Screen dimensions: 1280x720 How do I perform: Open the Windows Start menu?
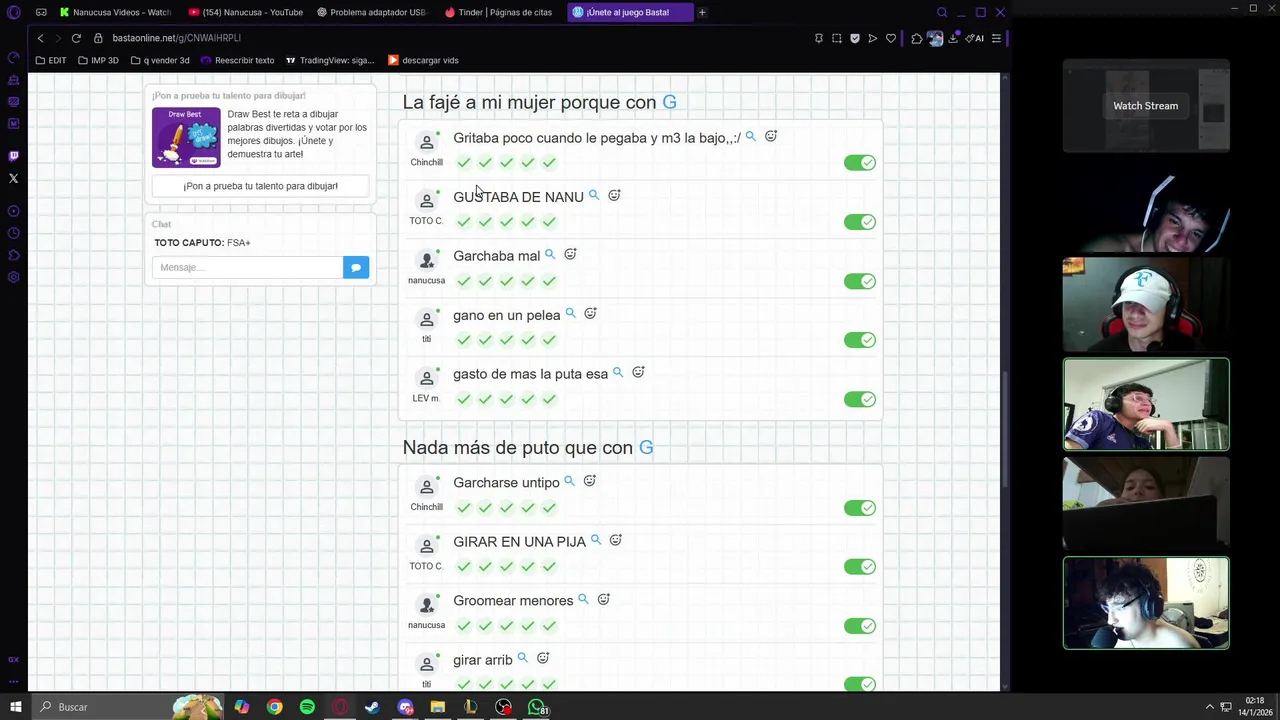(15, 707)
